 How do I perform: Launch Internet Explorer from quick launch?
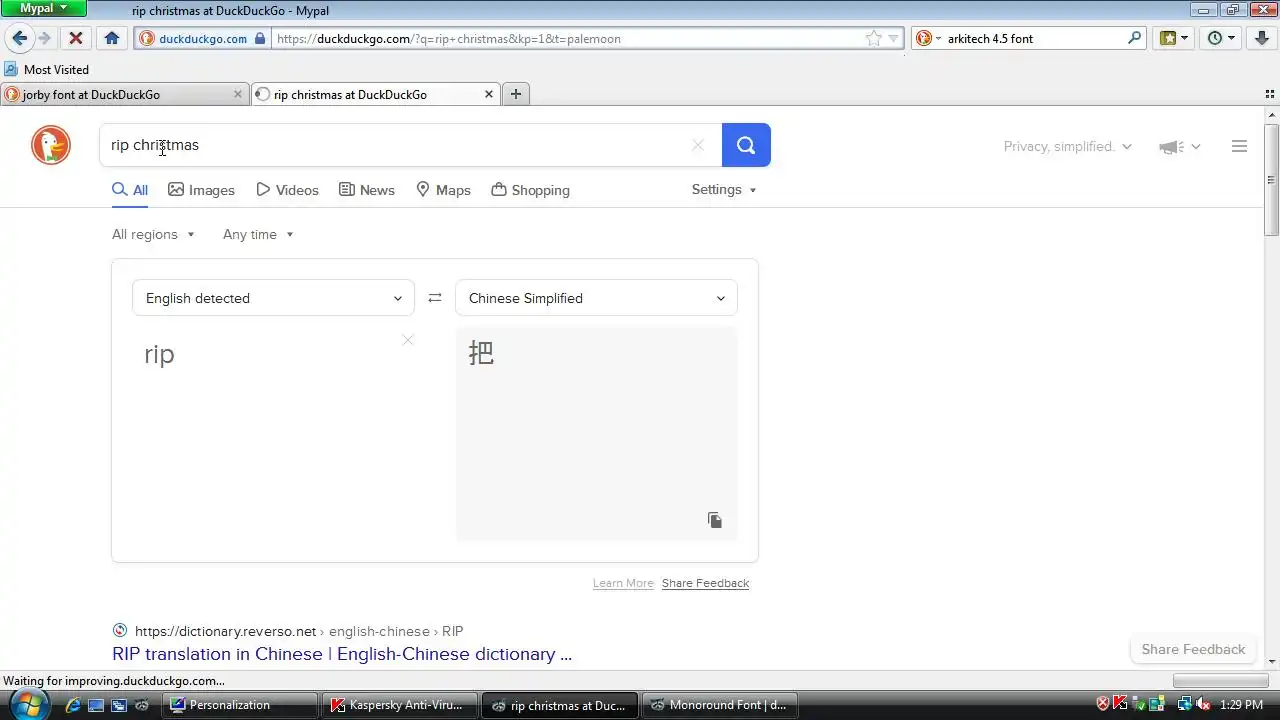(73, 705)
